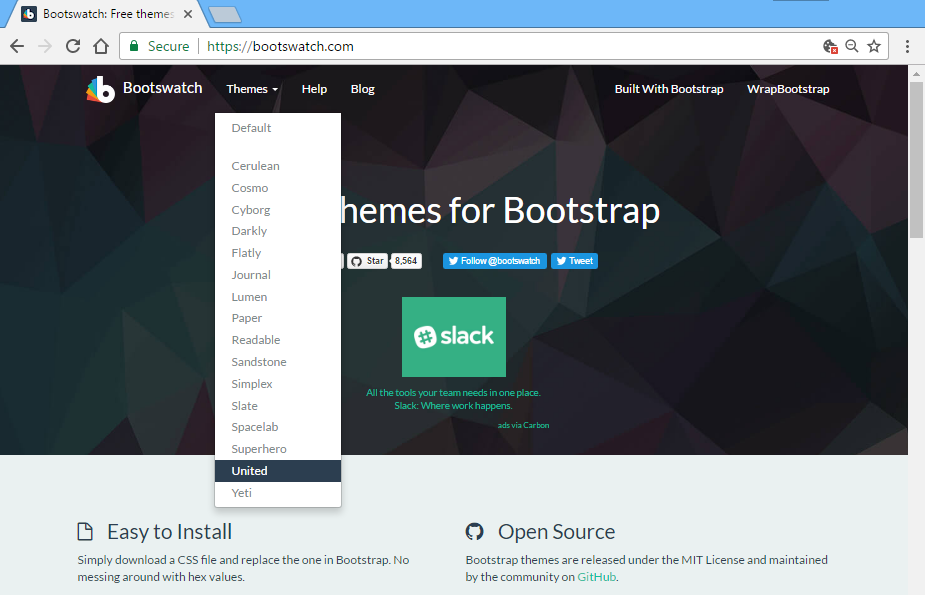Click the zoom magnifier icon in address bar
The image size is (925, 595).
[x=852, y=46]
